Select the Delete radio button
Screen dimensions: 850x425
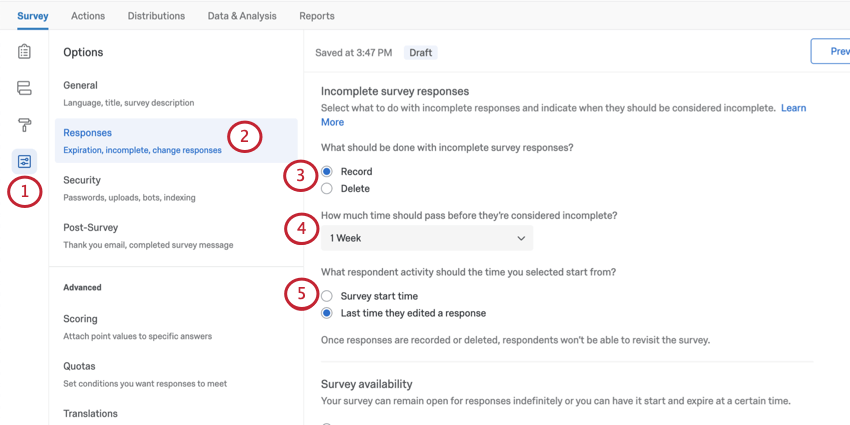pyautogui.click(x=327, y=189)
